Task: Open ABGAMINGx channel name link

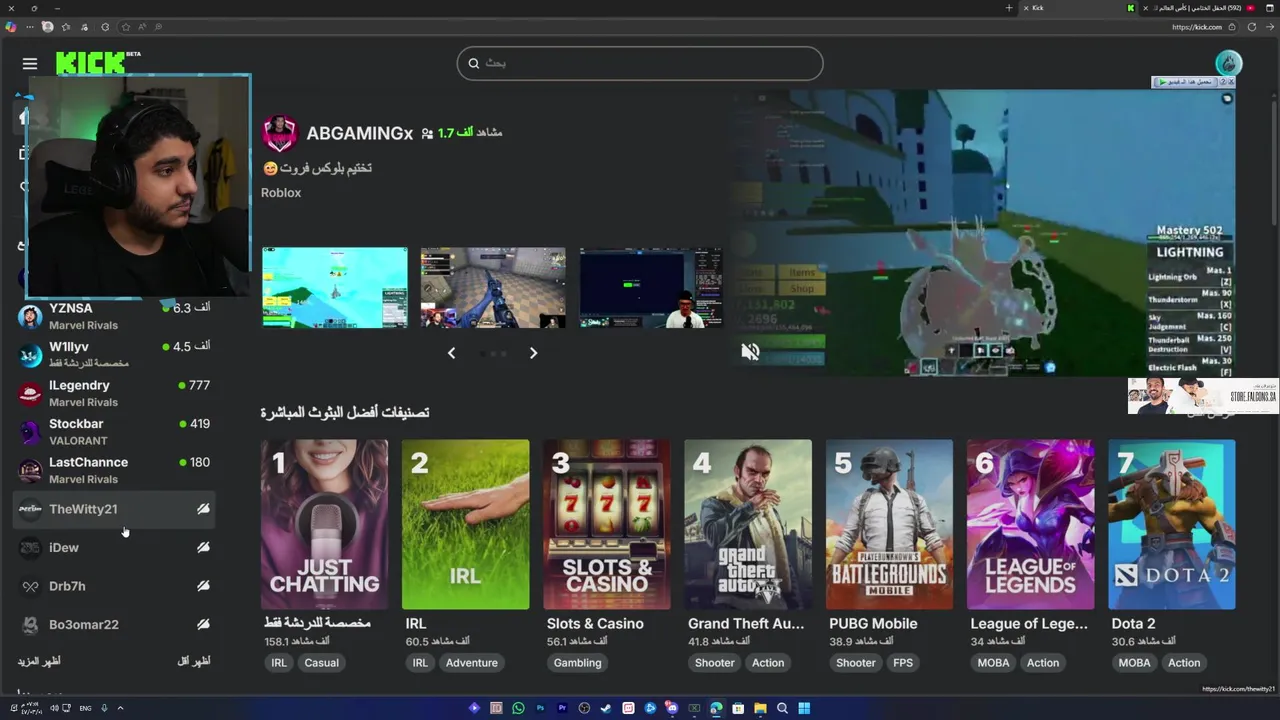Action: (x=359, y=133)
